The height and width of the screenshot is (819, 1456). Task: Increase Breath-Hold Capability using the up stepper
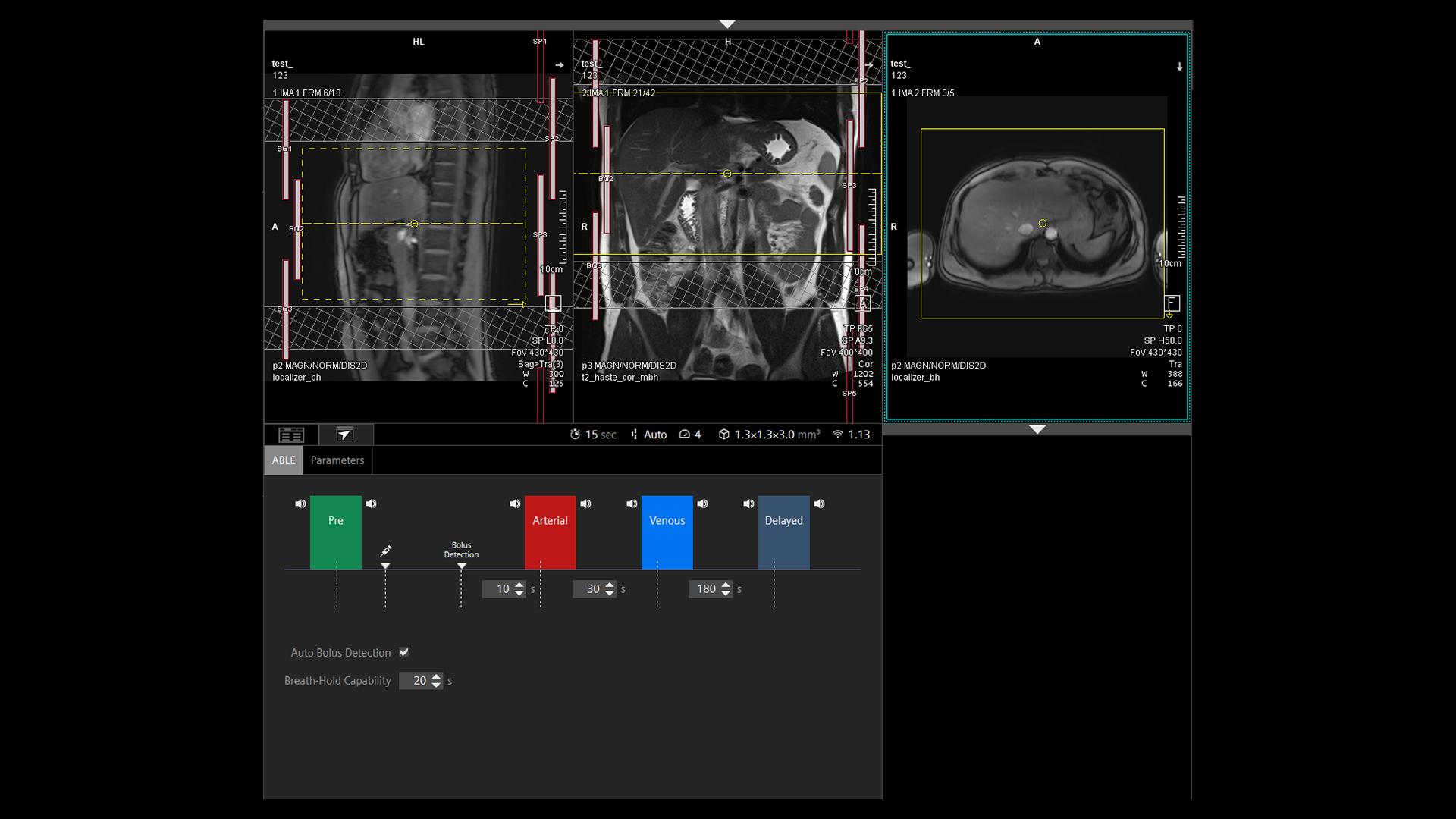435,676
